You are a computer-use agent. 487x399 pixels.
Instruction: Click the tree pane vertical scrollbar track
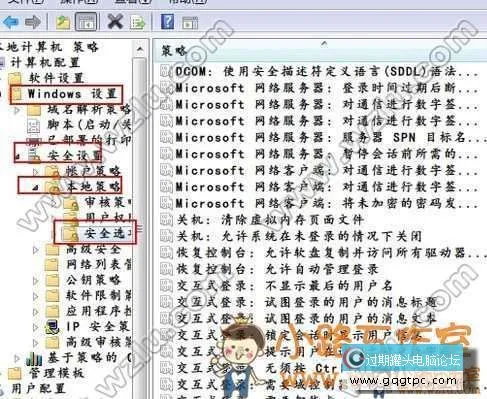point(140,228)
